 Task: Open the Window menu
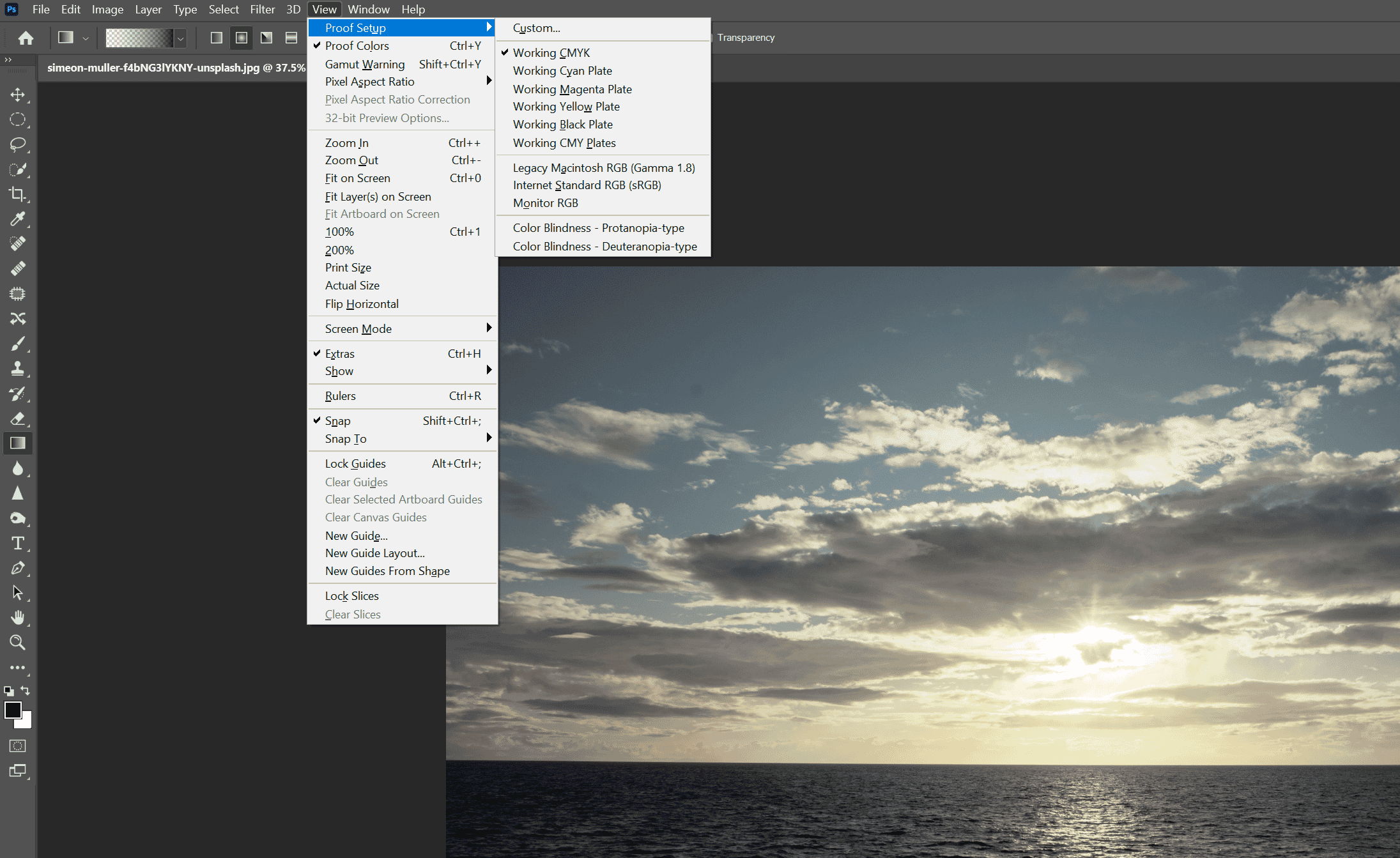369,9
